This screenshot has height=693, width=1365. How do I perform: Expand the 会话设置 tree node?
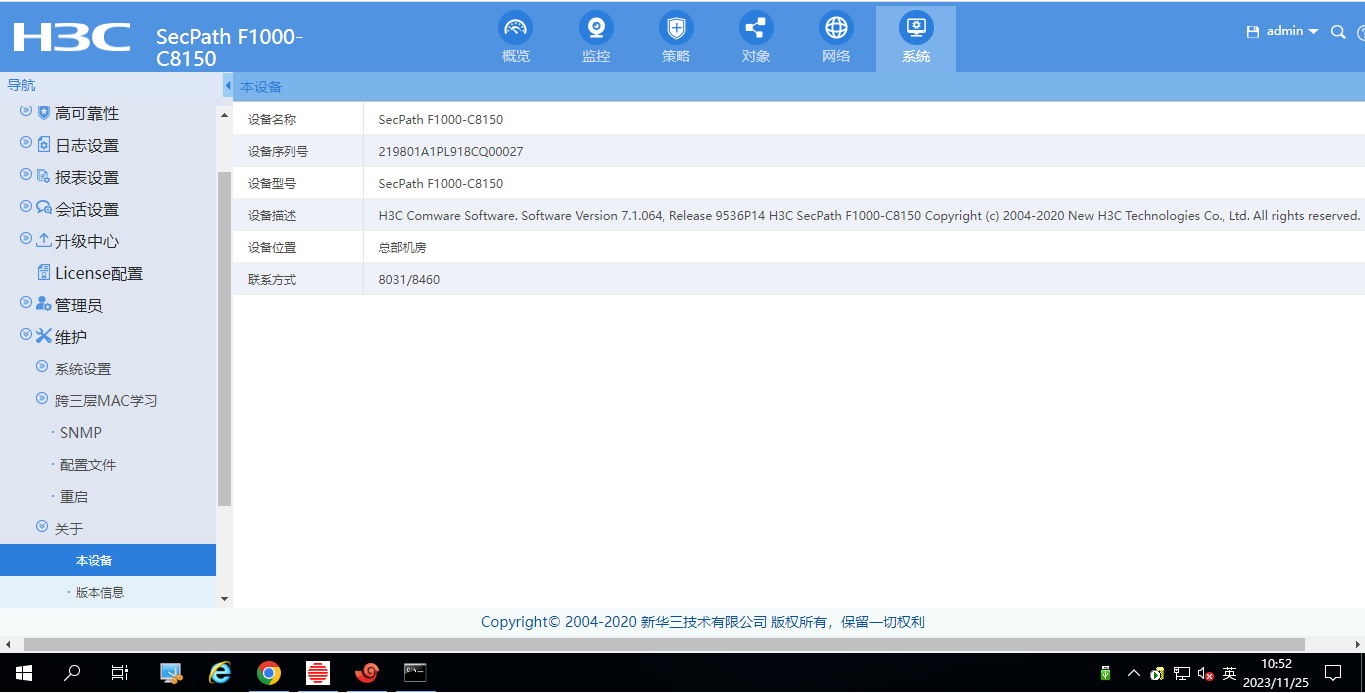pyautogui.click(x=26, y=208)
